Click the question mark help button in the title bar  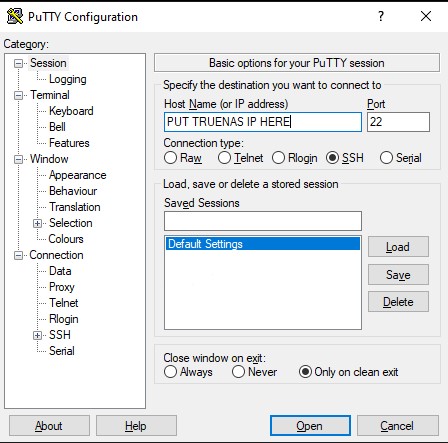coord(381,16)
